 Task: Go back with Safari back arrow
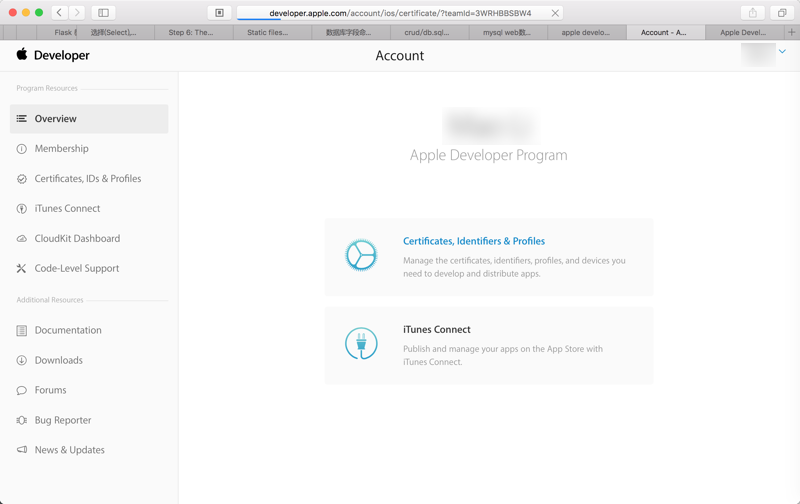pos(59,13)
